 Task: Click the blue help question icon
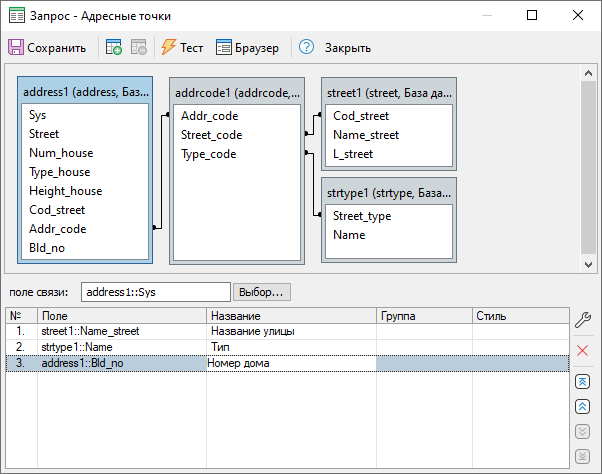306,48
